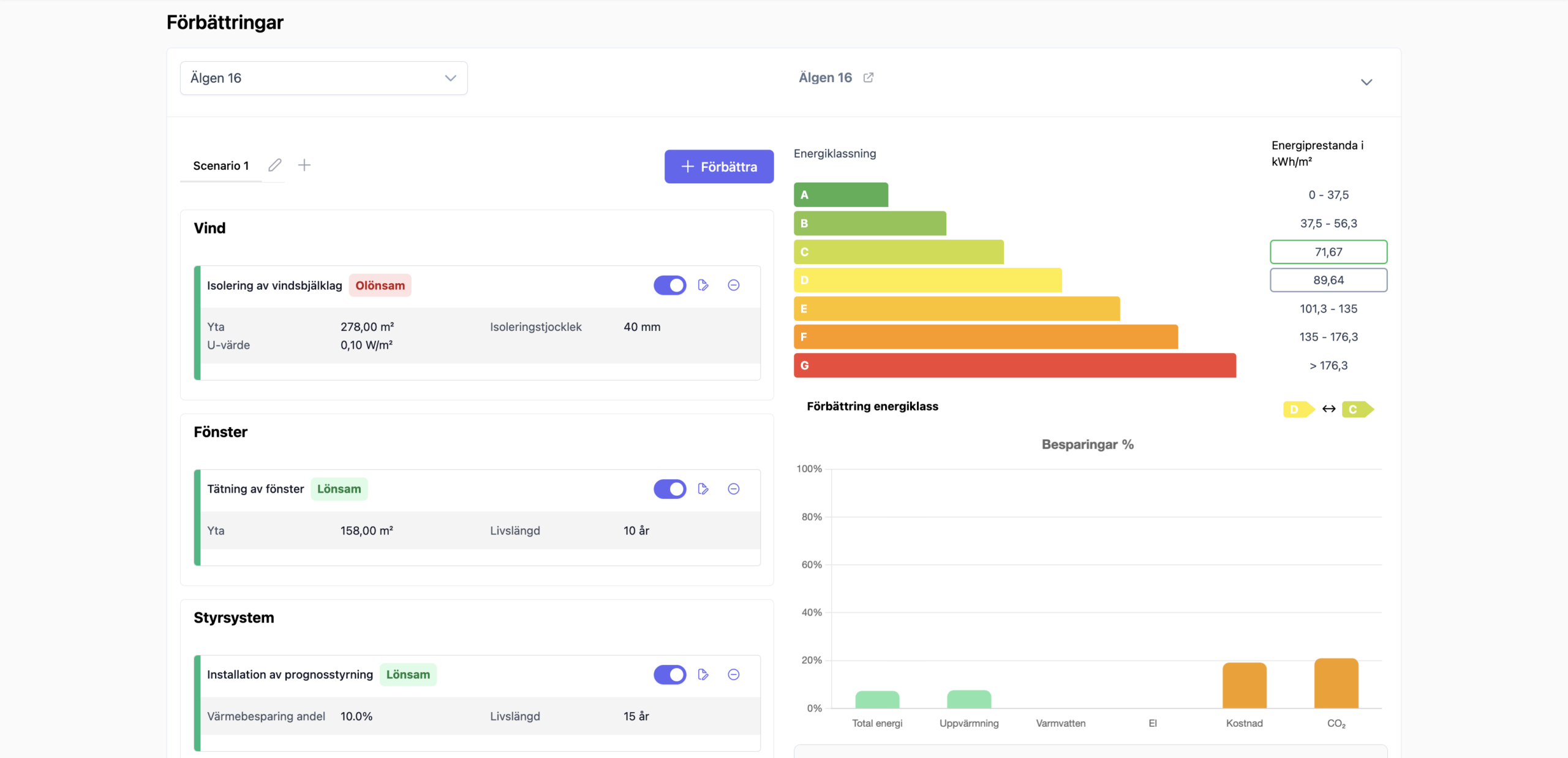The width and height of the screenshot is (1568, 758).
Task: Open the Älgen 16 property dropdown
Action: click(x=324, y=78)
